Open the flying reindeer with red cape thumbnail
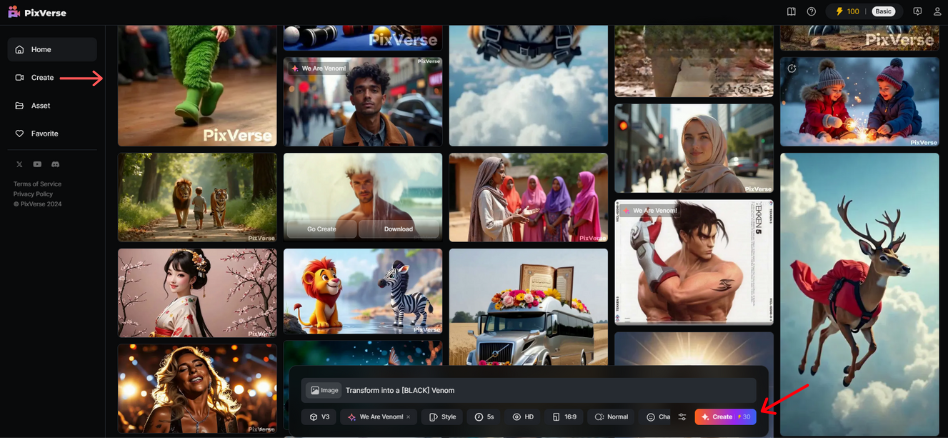The height and width of the screenshot is (438, 948). (860, 294)
